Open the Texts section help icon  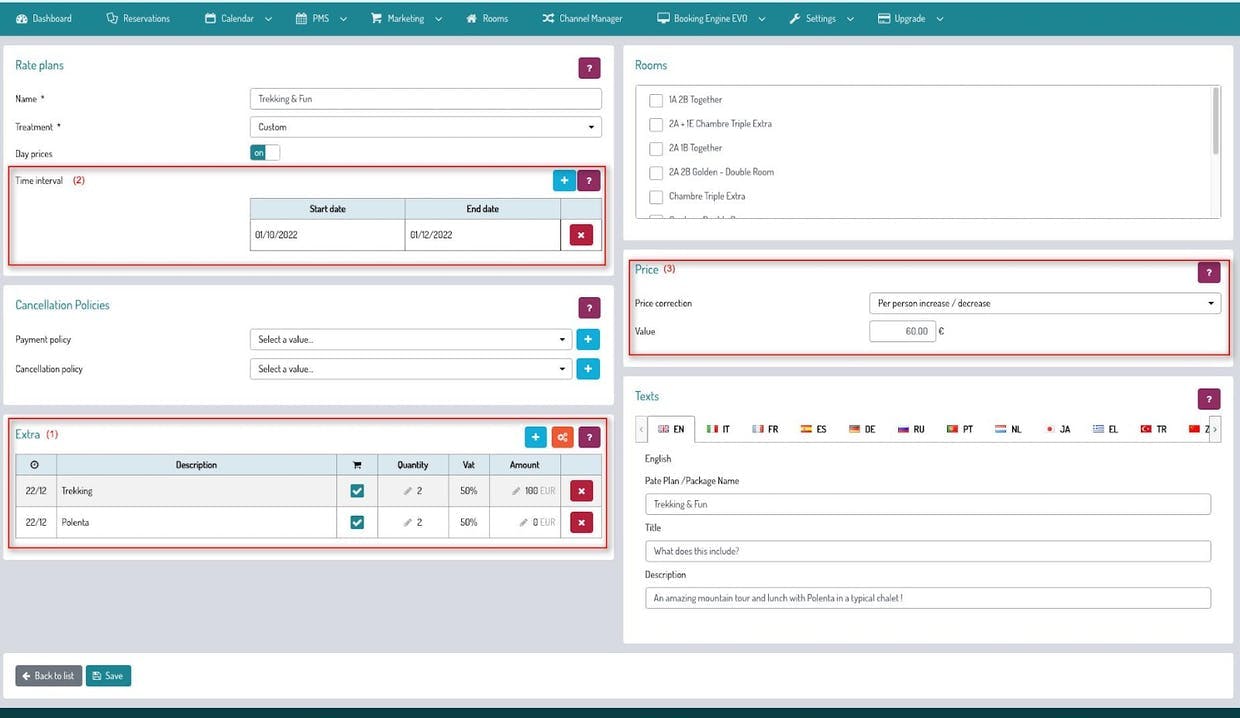(x=1209, y=399)
